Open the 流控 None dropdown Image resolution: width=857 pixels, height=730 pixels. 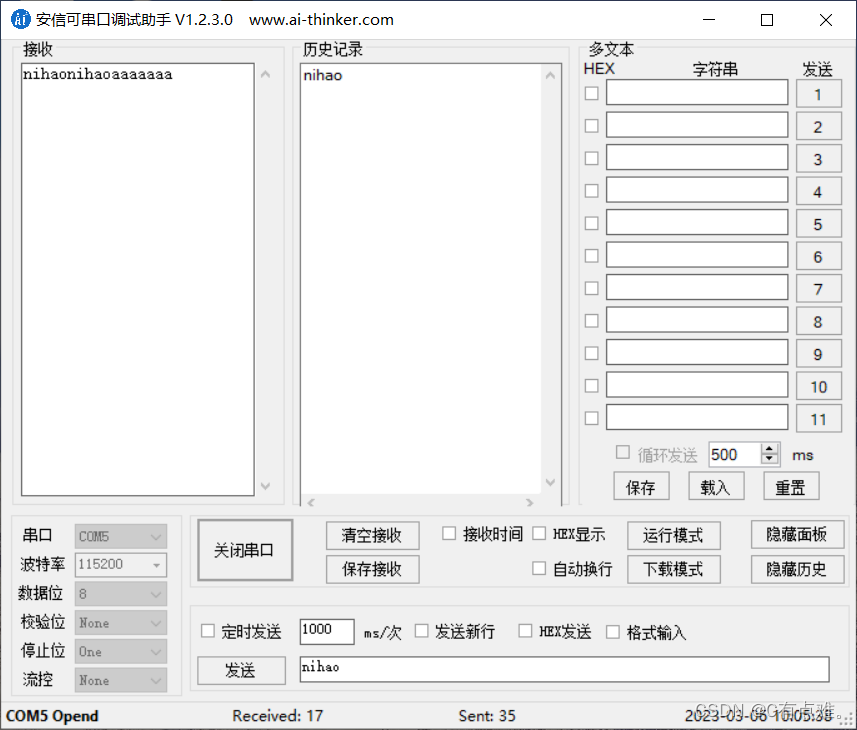click(x=121, y=680)
